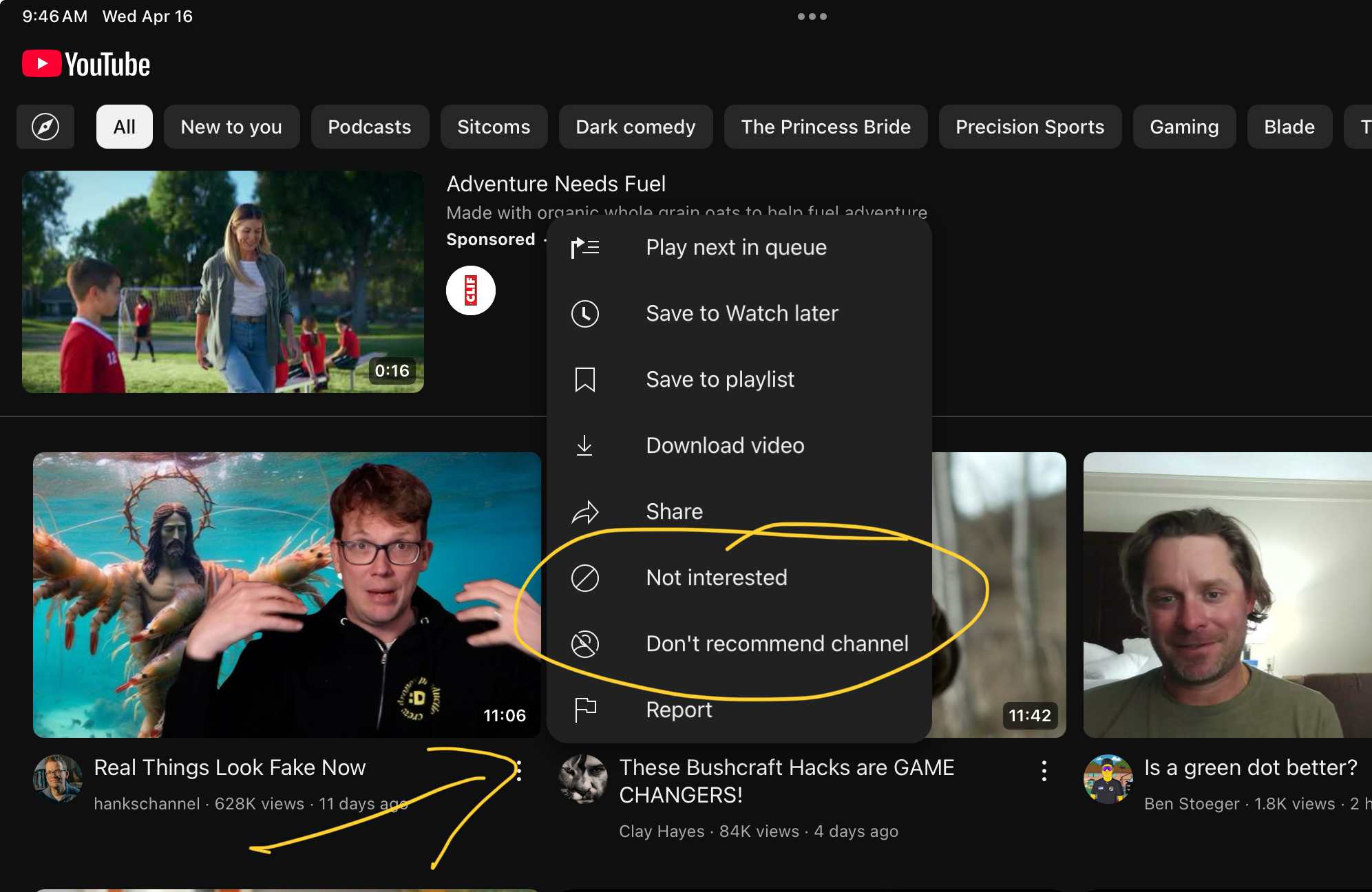Click the Report flag icon
1372x892 pixels.
tap(585, 709)
